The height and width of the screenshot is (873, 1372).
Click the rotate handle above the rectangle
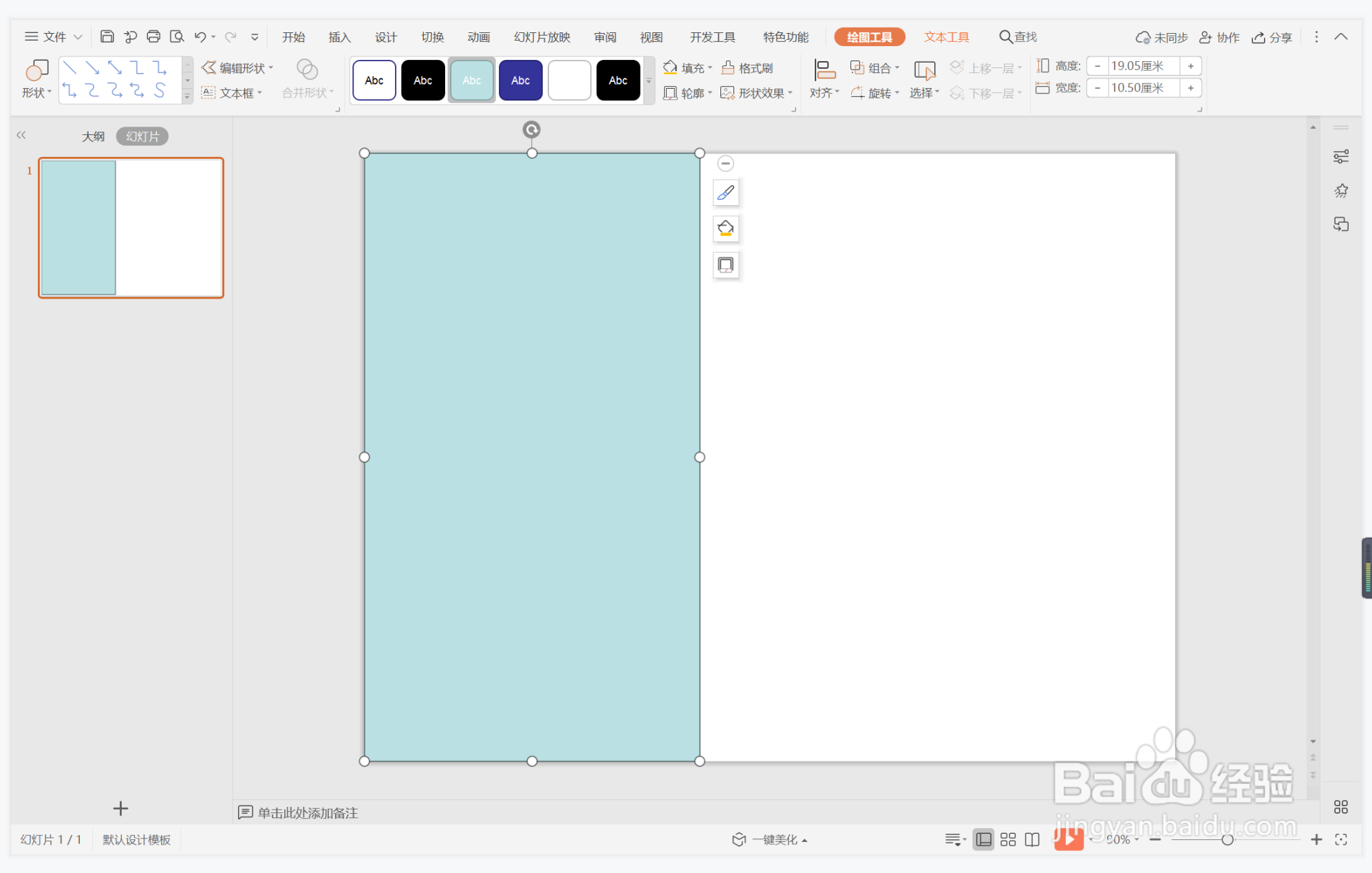[531, 129]
